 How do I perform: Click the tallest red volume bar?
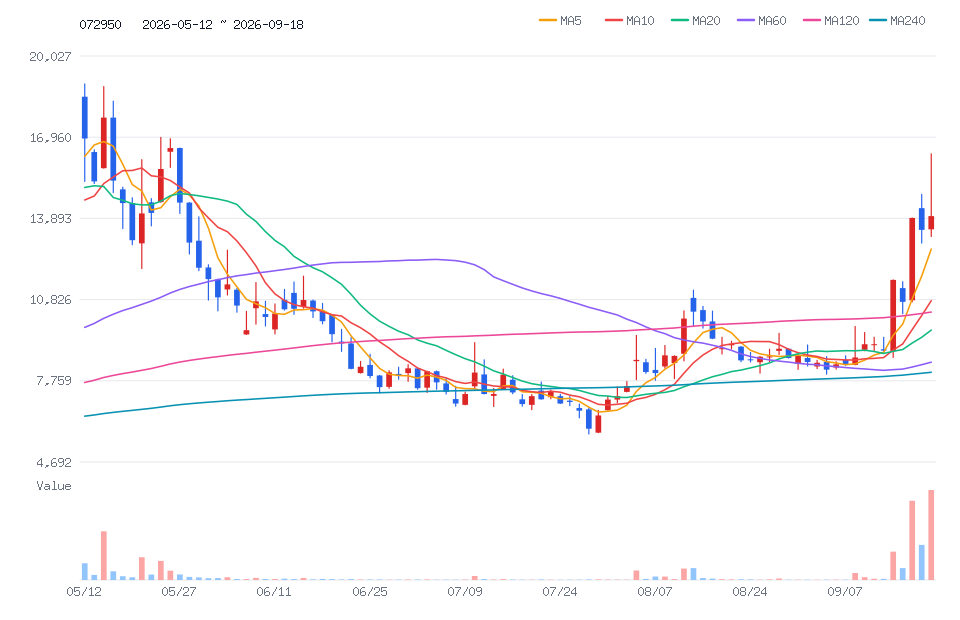[x=931, y=535]
